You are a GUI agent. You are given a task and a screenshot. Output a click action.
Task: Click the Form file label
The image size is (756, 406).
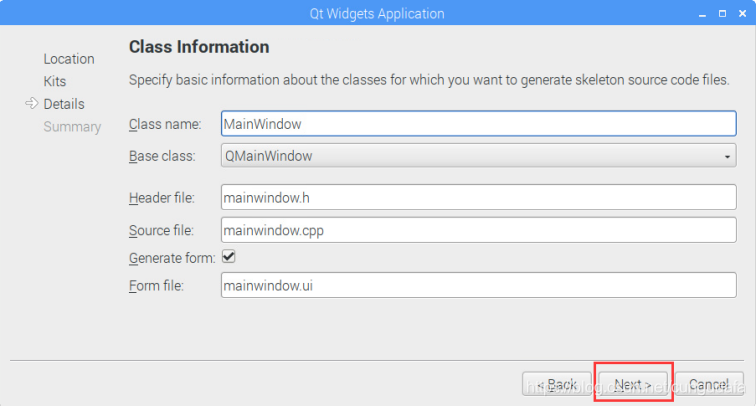(x=156, y=286)
